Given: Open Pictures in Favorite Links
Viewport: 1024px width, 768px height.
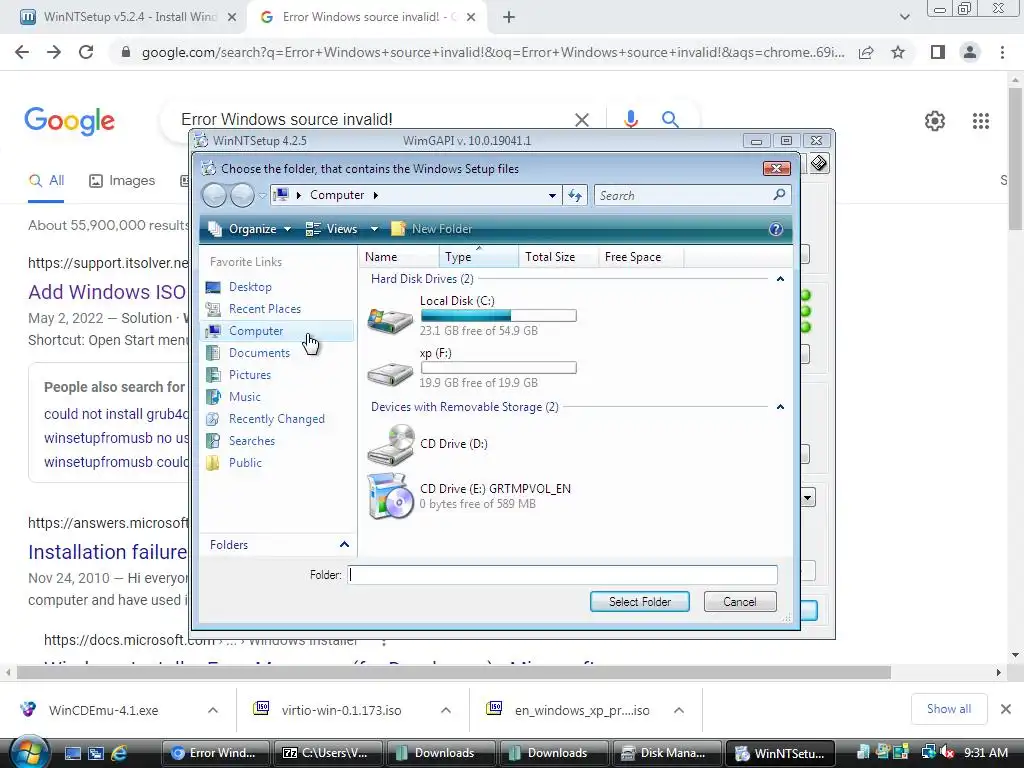Looking at the screenshot, I should click(x=249, y=375).
